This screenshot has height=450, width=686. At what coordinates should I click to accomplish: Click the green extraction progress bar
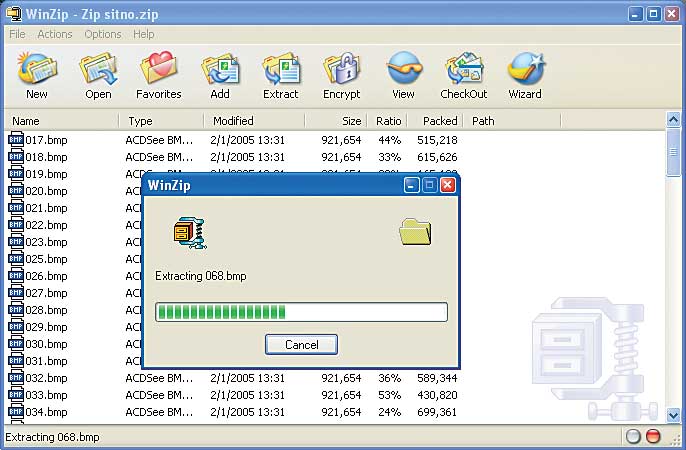[x=301, y=312]
